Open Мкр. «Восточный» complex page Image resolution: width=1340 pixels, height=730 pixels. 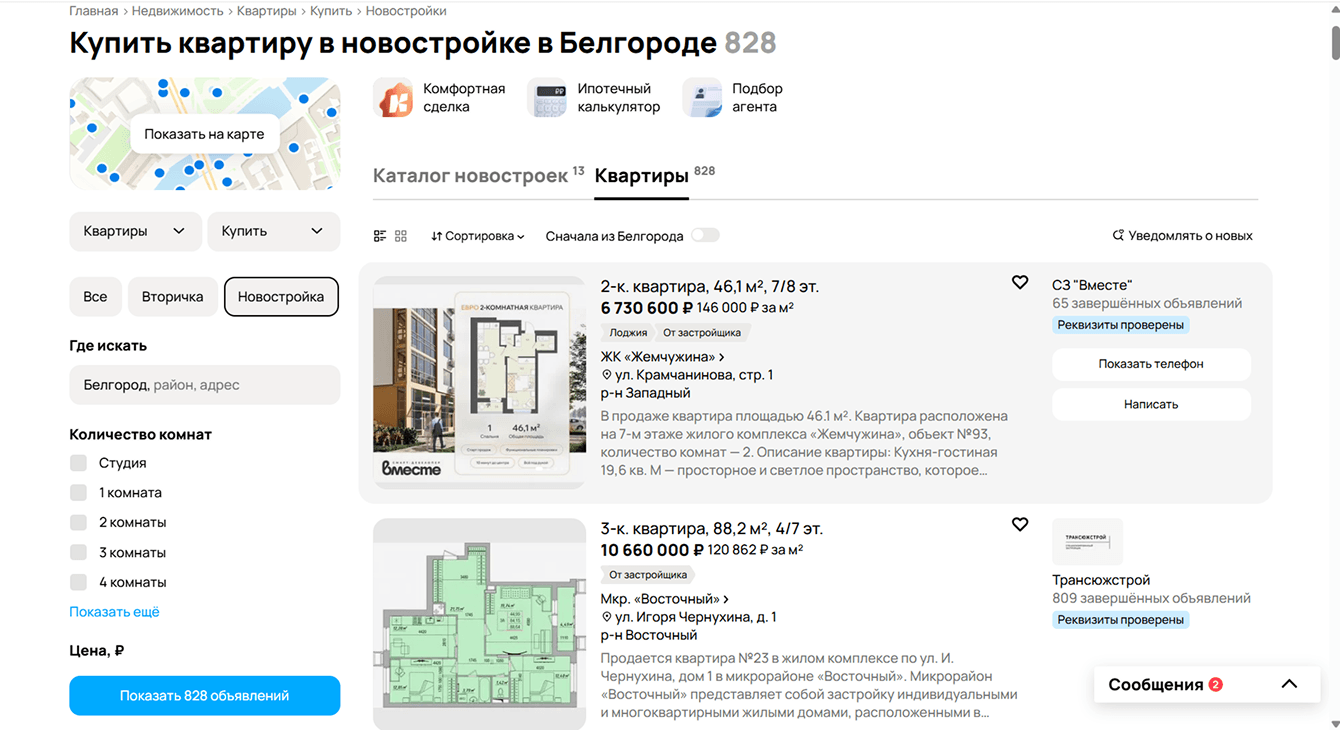point(664,599)
